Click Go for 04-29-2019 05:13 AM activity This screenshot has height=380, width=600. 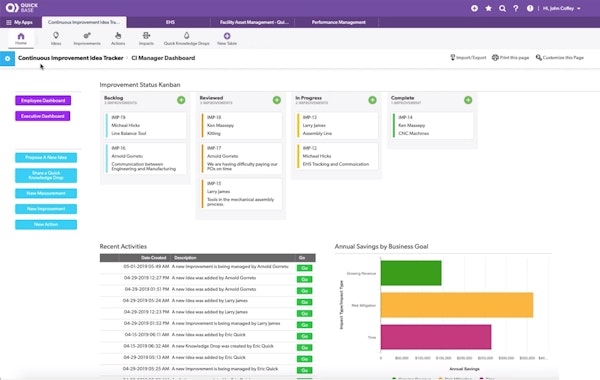coord(304,359)
